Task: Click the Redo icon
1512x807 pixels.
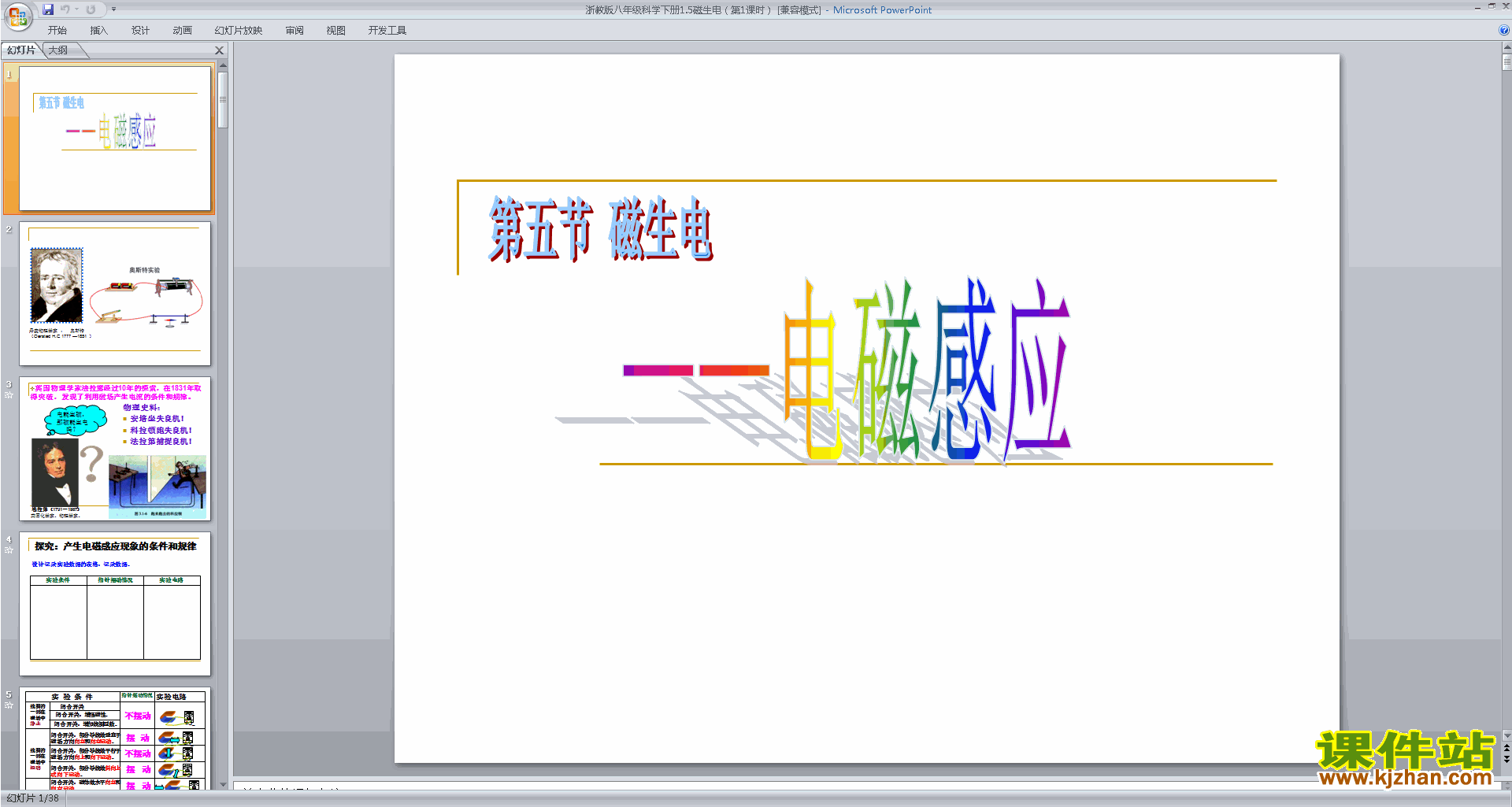Action: (x=91, y=9)
